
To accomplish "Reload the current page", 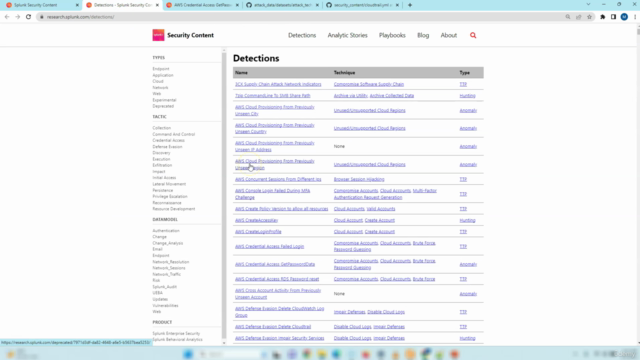I will click(28, 17).
